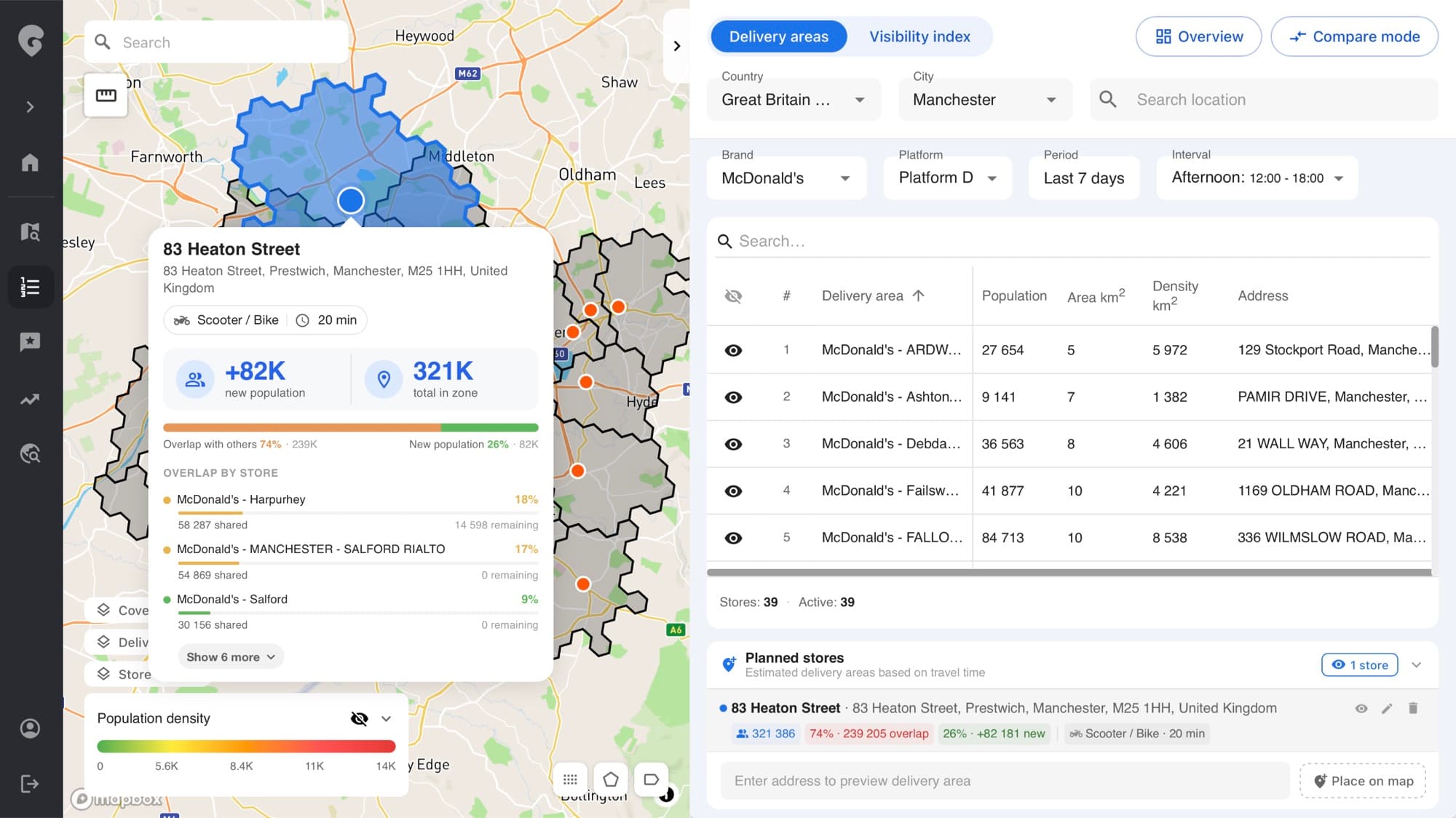Click the overlap versus new population bar

tap(351, 427)
